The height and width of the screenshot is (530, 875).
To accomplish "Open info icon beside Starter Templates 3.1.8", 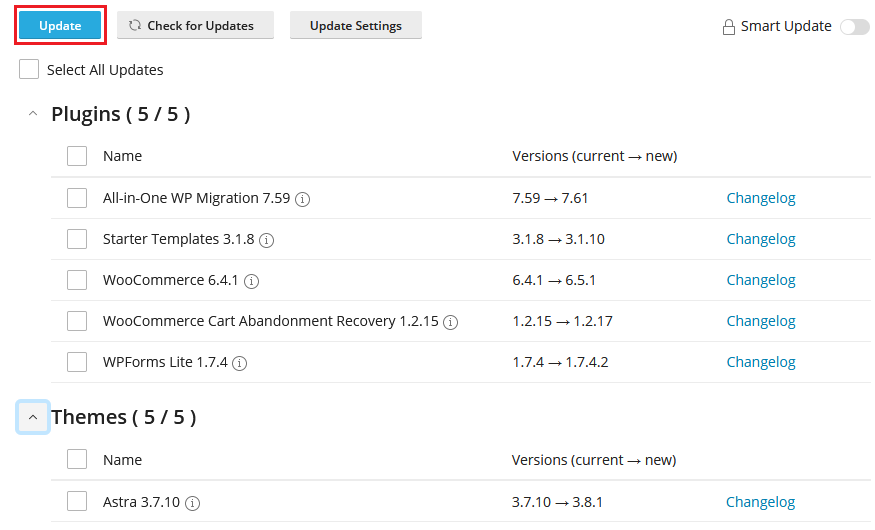I will 267,240.
